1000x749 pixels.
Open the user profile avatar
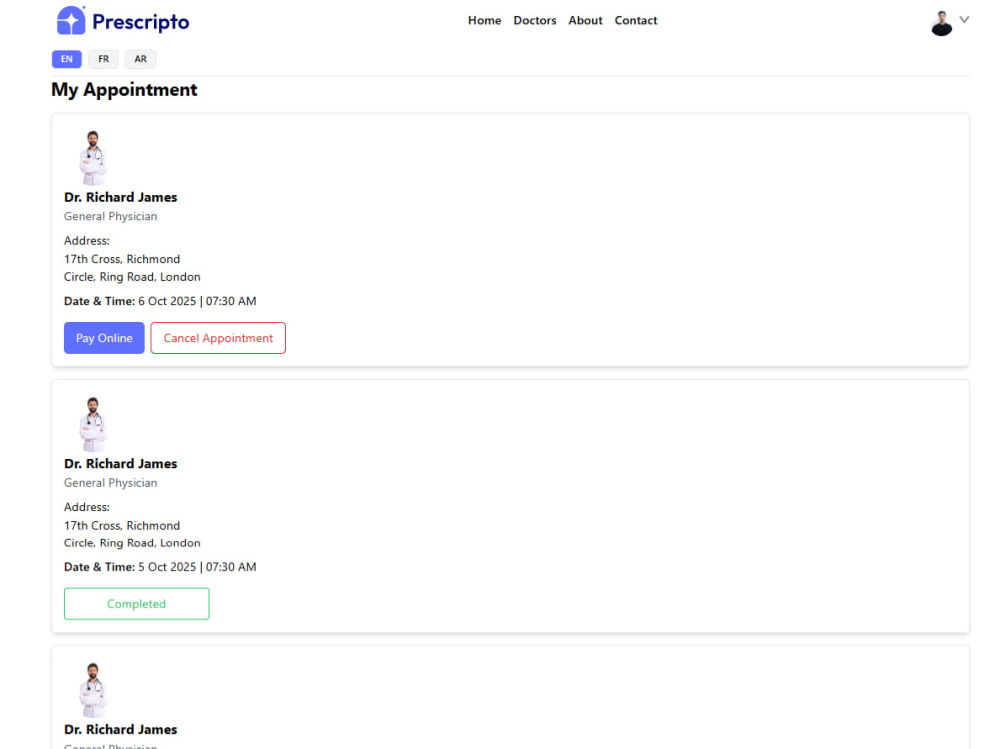(x=941, y=23)
